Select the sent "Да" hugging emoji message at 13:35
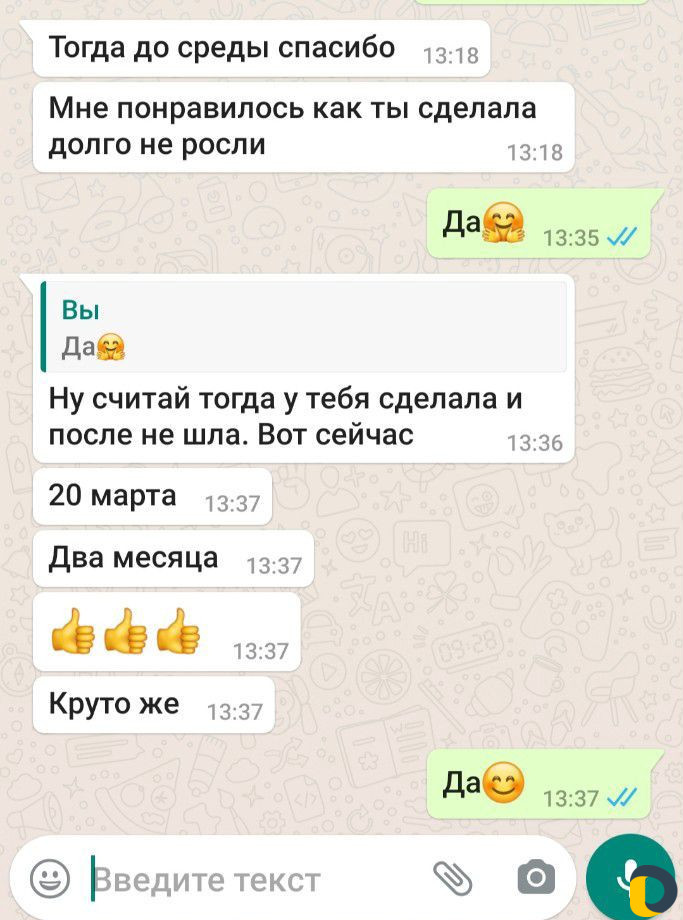The image size is (683, 920). (539, 224)
